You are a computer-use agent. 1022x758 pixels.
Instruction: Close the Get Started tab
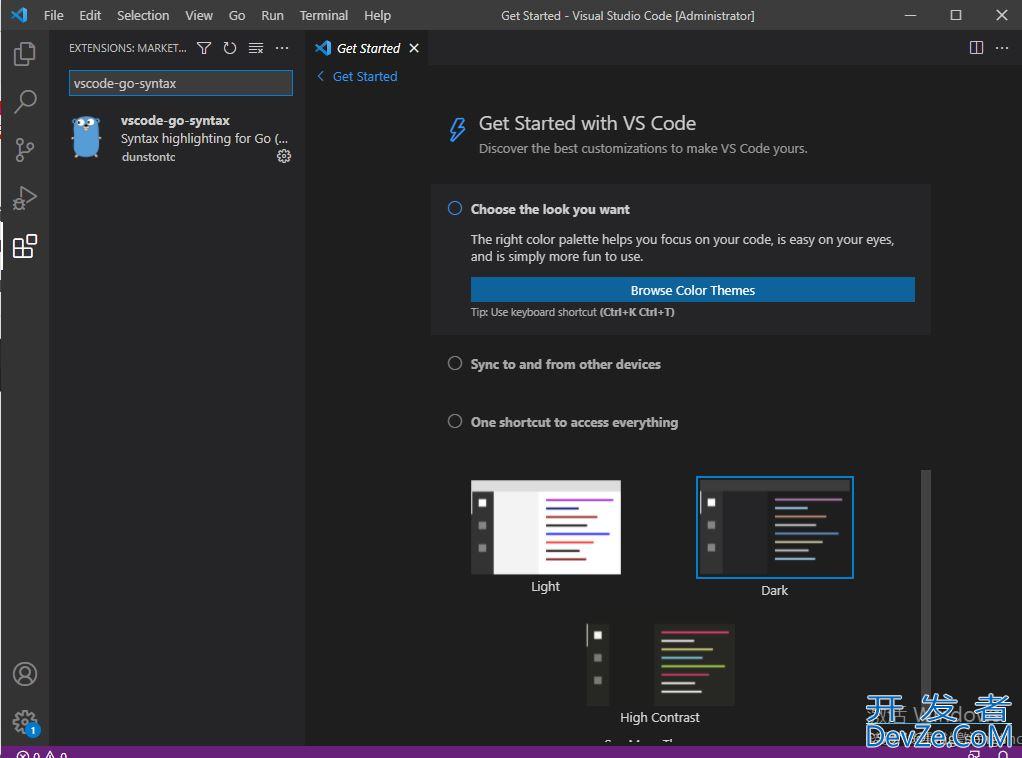pyautogui.click(x=414, y=48)
